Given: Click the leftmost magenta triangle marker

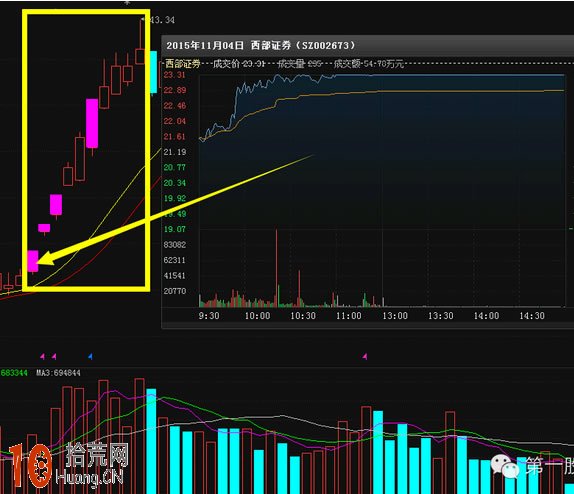Looking at the screenshot, I should click(x=42, y=356).
